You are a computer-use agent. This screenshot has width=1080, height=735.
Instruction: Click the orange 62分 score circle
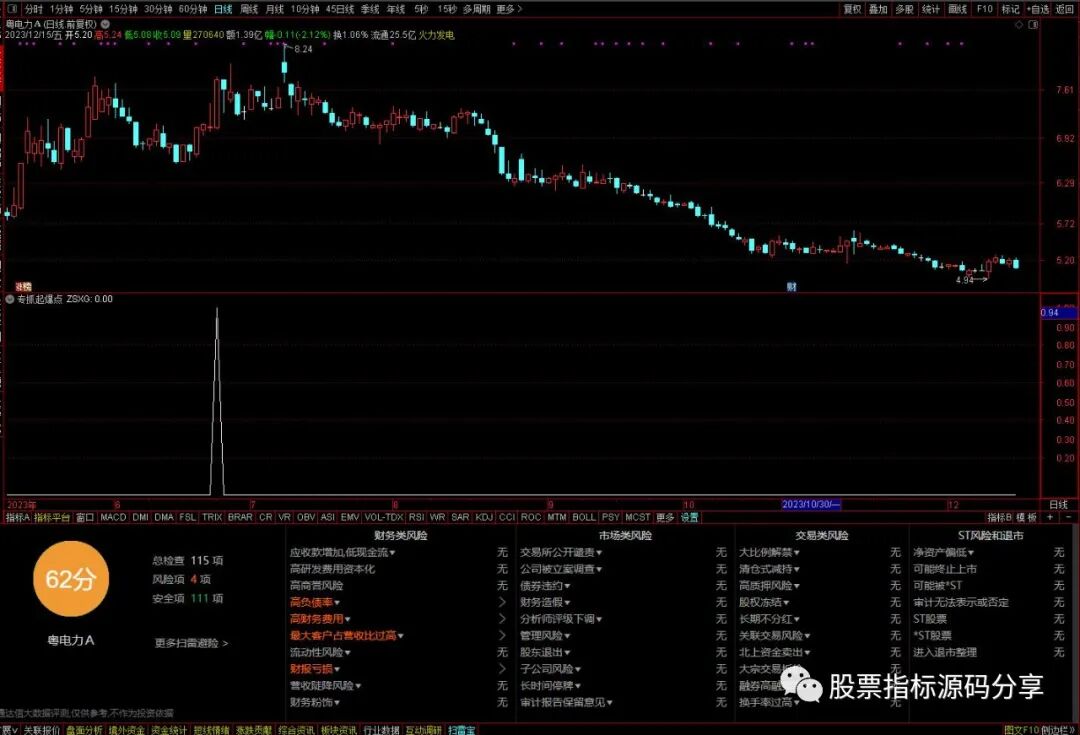click(x=71, y=579)
